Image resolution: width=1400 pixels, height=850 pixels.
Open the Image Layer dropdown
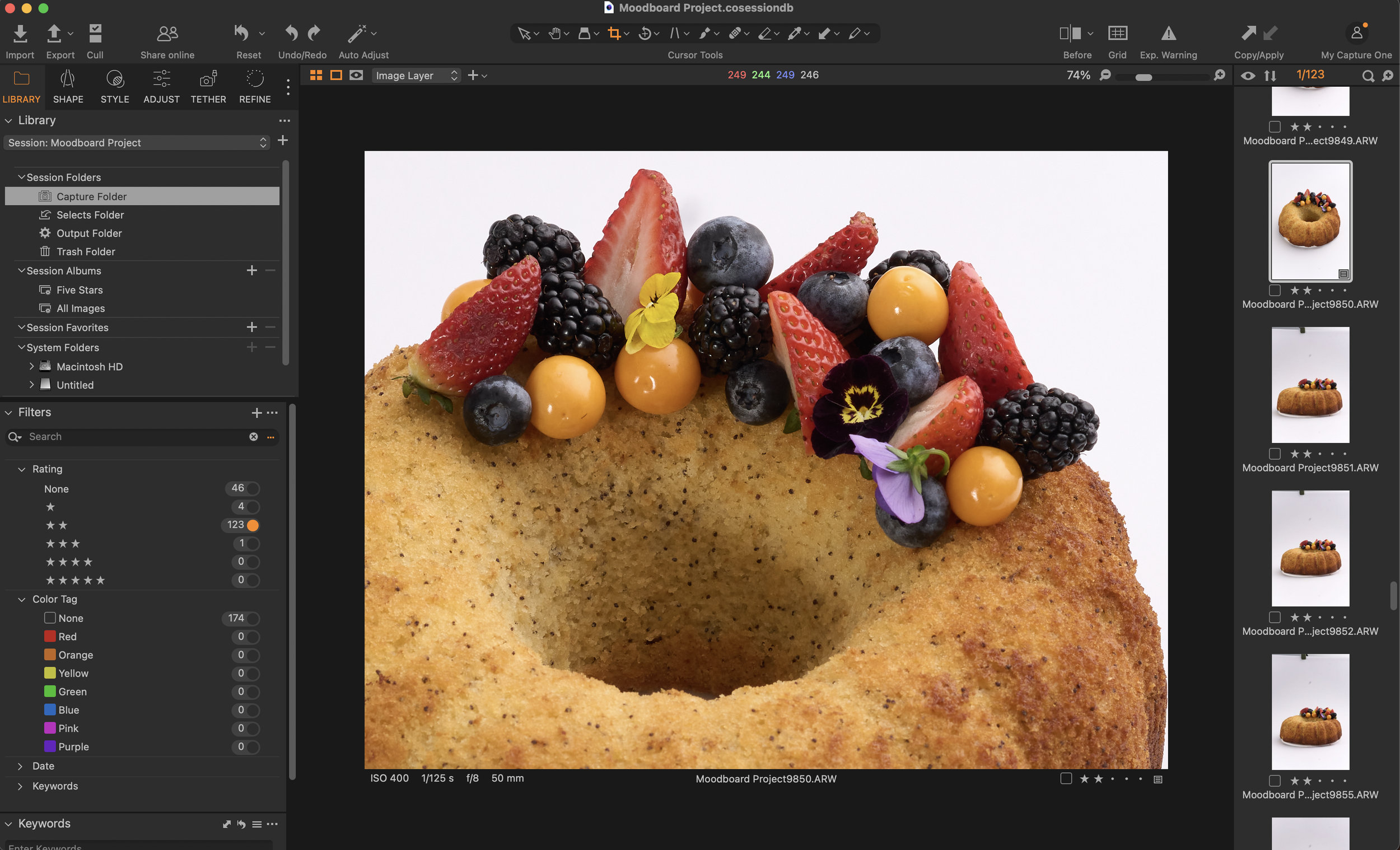[416, 75]
